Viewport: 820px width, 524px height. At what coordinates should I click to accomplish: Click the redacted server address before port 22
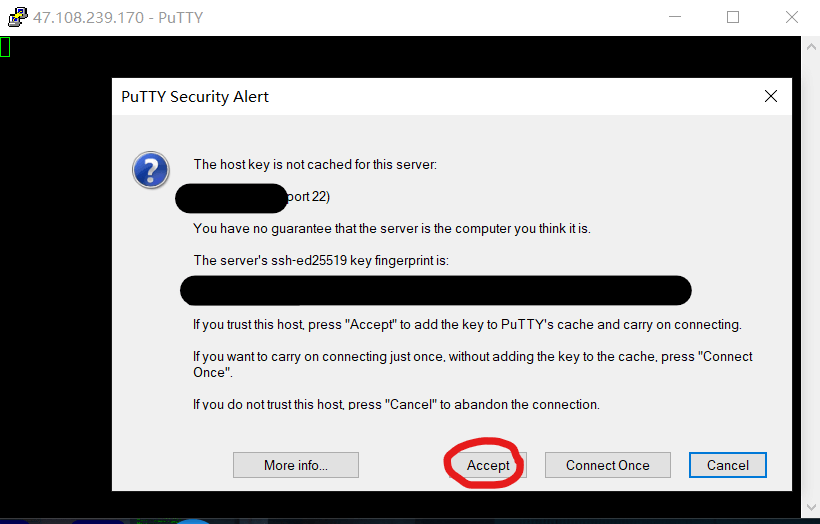[x=231, y=198]
